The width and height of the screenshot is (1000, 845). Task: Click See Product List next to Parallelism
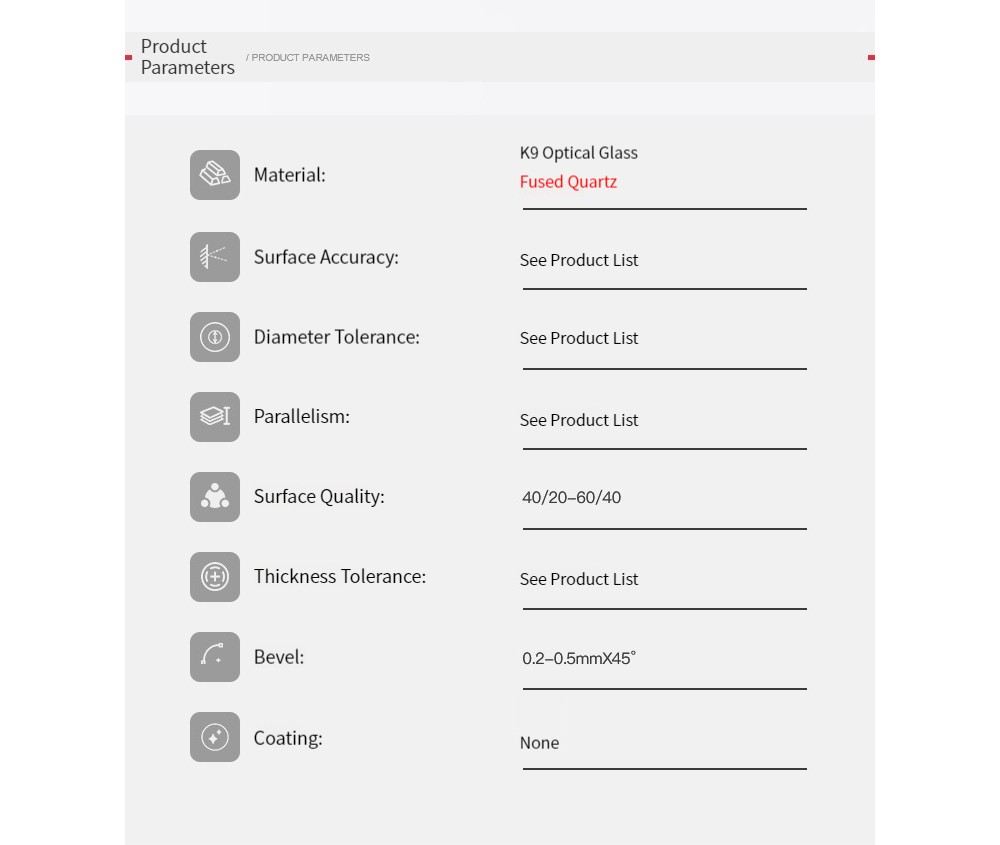[578, 420]
